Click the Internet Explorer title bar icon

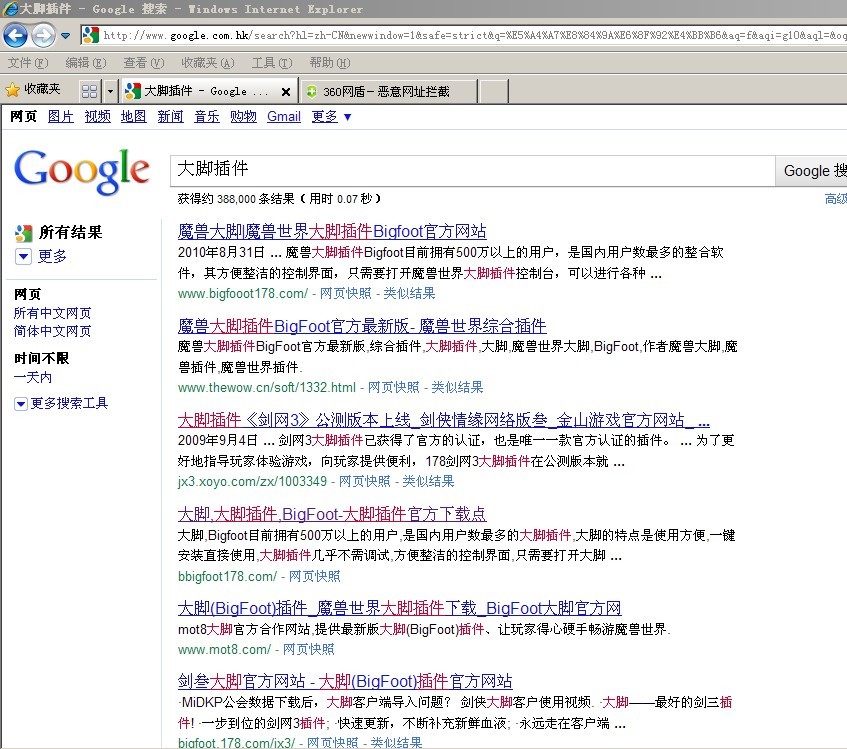pos(9,9)
